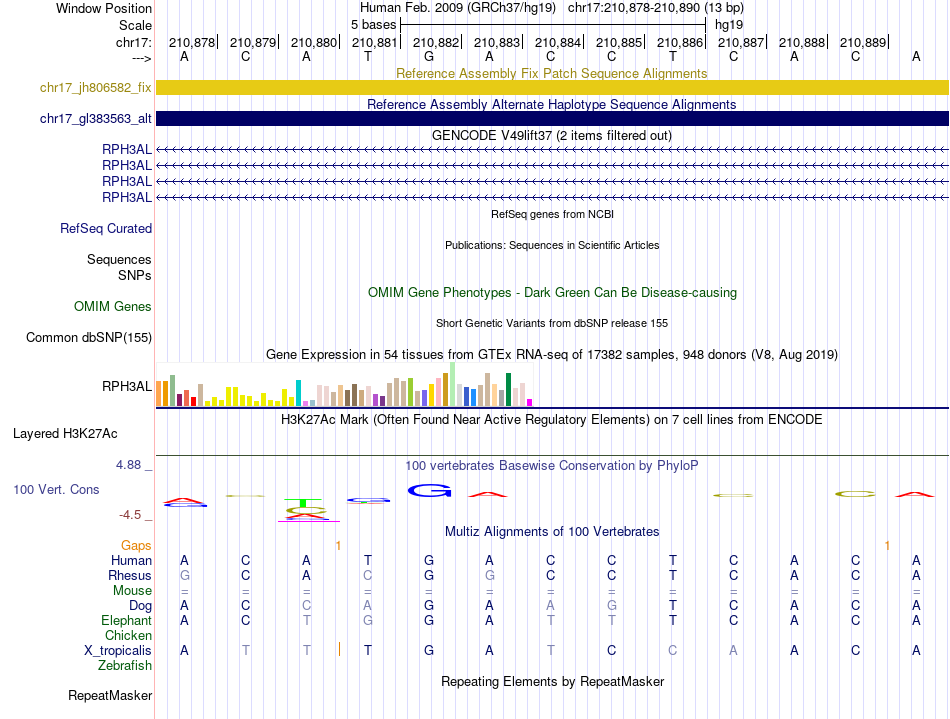This screenshot has height=719, width=950.
Task: Click the Common dbSNP(155) track label
Action: pos(89,337)
